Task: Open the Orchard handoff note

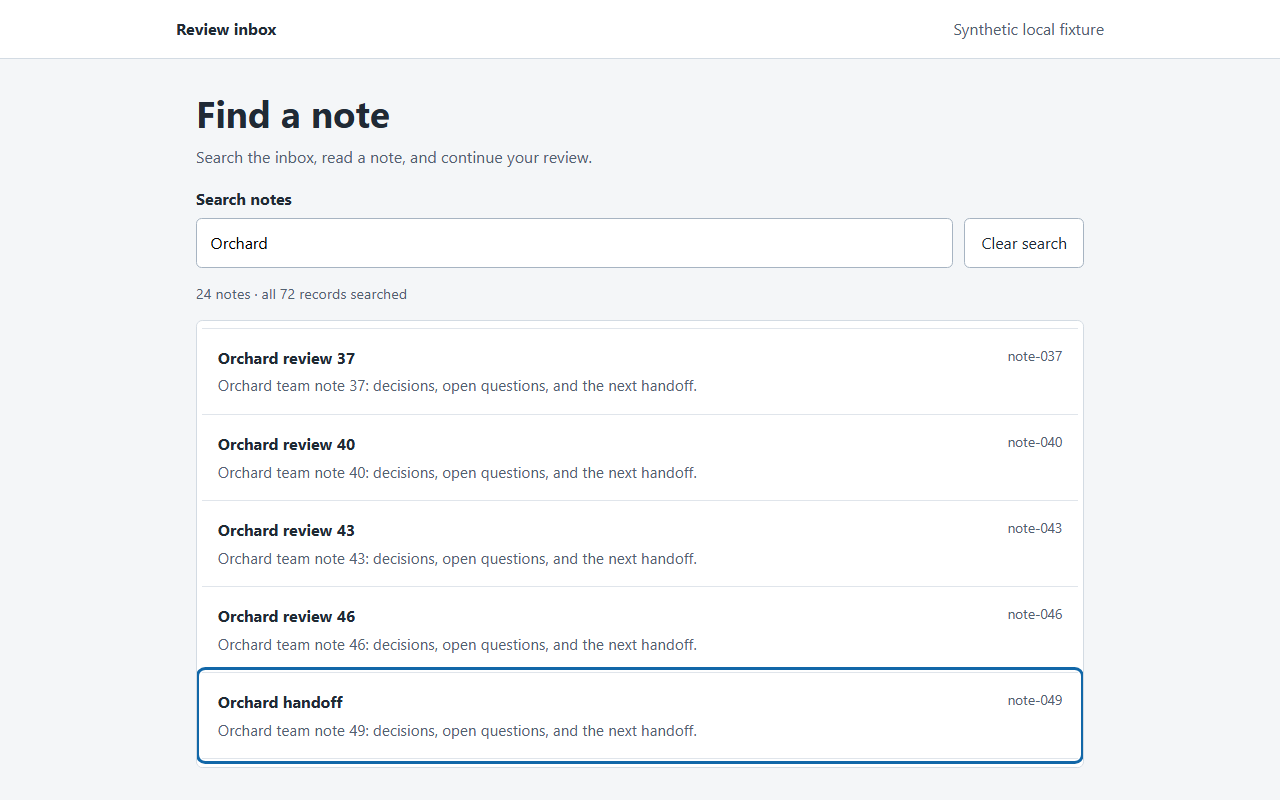Action: [640, 716]
